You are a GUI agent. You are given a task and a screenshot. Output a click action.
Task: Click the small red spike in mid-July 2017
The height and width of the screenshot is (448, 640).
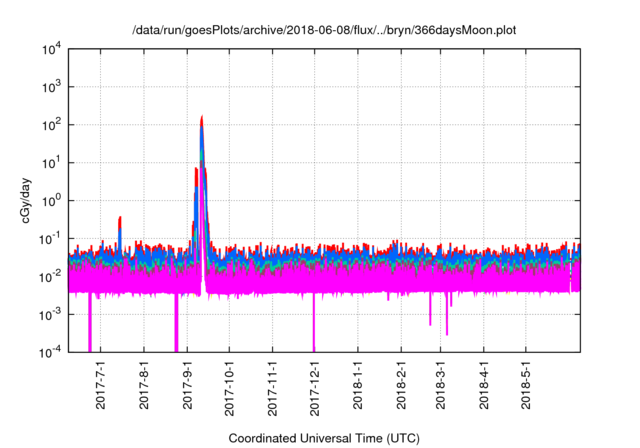point(120,219)
